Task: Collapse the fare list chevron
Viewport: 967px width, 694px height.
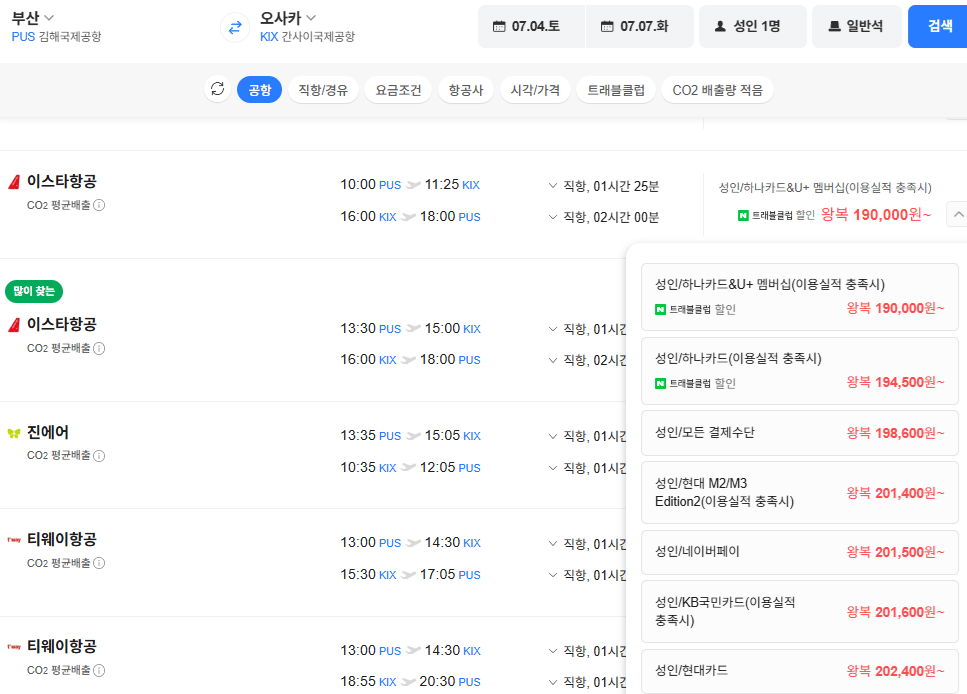Action: pyautogui.click(x=958, y=214)
